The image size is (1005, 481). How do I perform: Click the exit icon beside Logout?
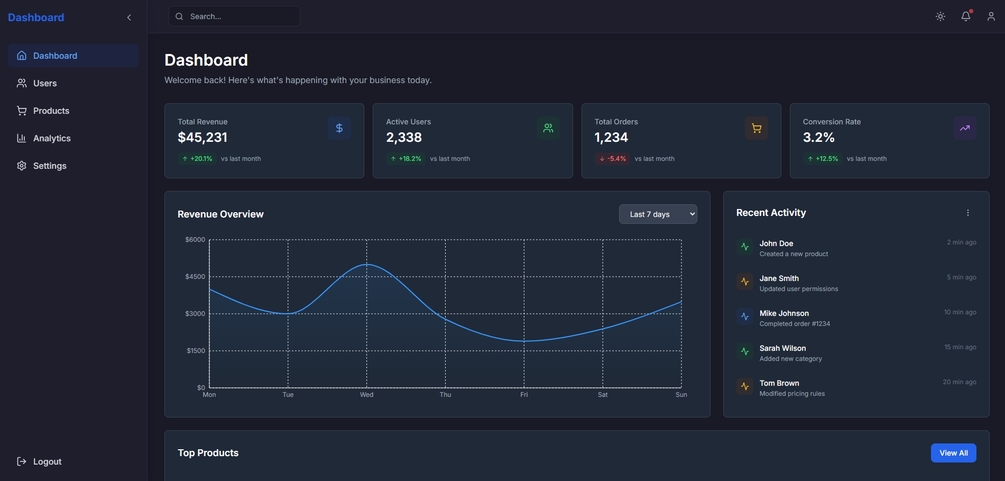point(22,462)
